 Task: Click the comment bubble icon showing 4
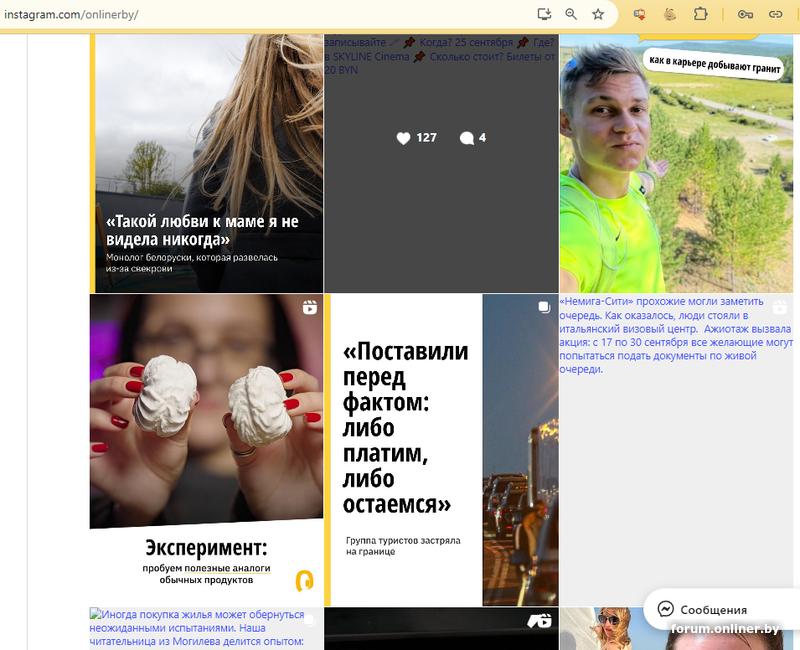point(466,138)
